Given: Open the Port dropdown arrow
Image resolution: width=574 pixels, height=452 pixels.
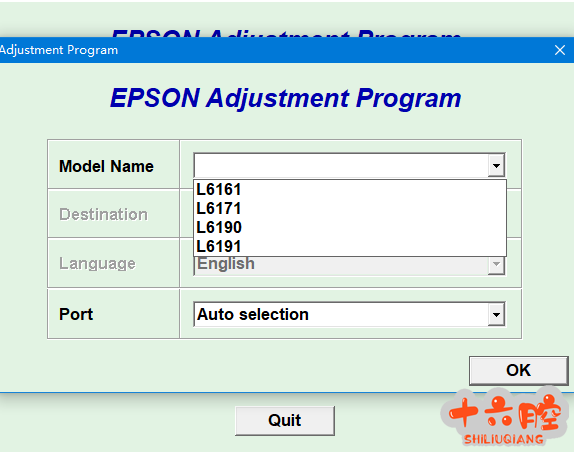Looking at the screenshot, I should (496, 314).
